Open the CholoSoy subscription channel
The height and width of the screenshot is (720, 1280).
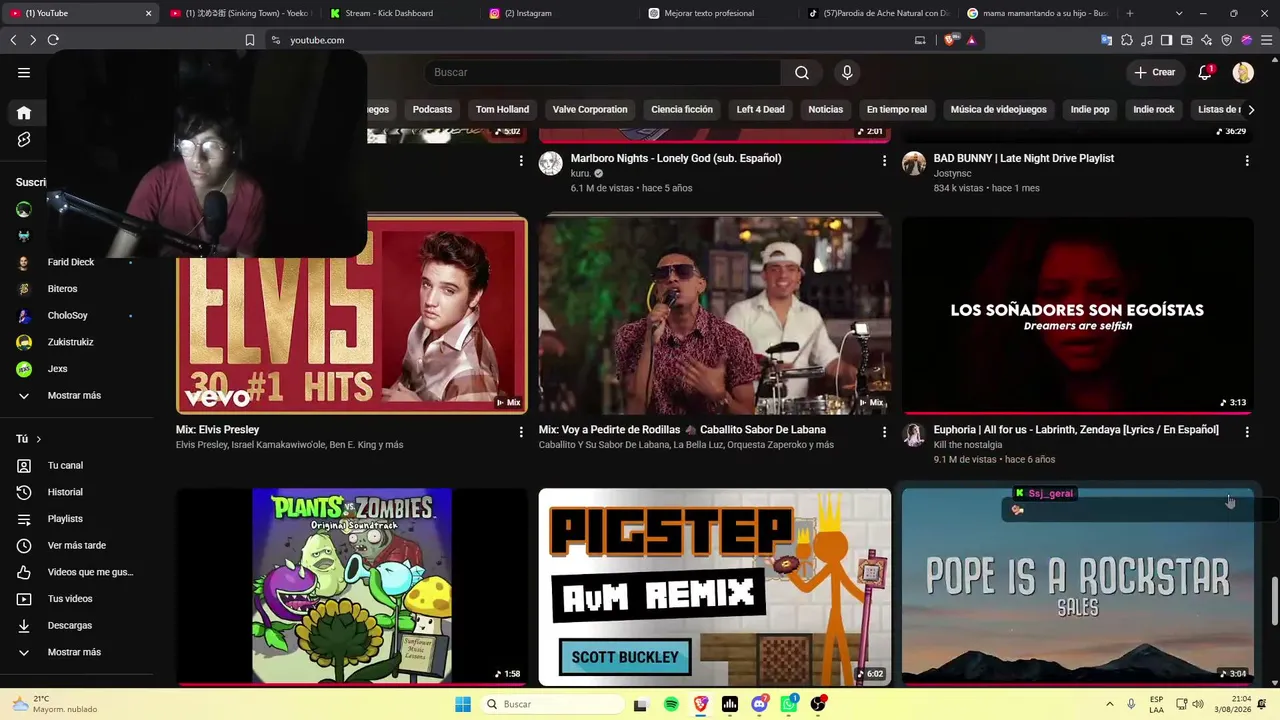[x=68, y=315]
